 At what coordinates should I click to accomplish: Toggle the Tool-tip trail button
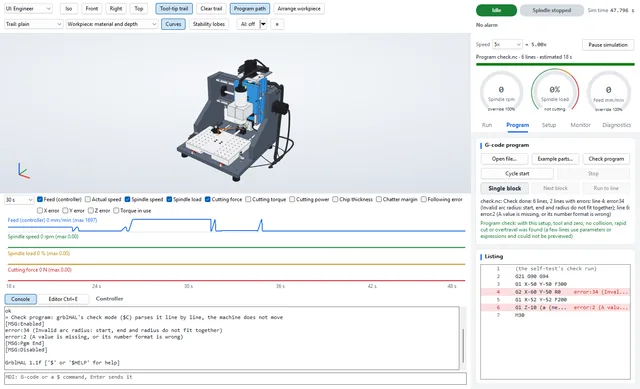point(174,9)
